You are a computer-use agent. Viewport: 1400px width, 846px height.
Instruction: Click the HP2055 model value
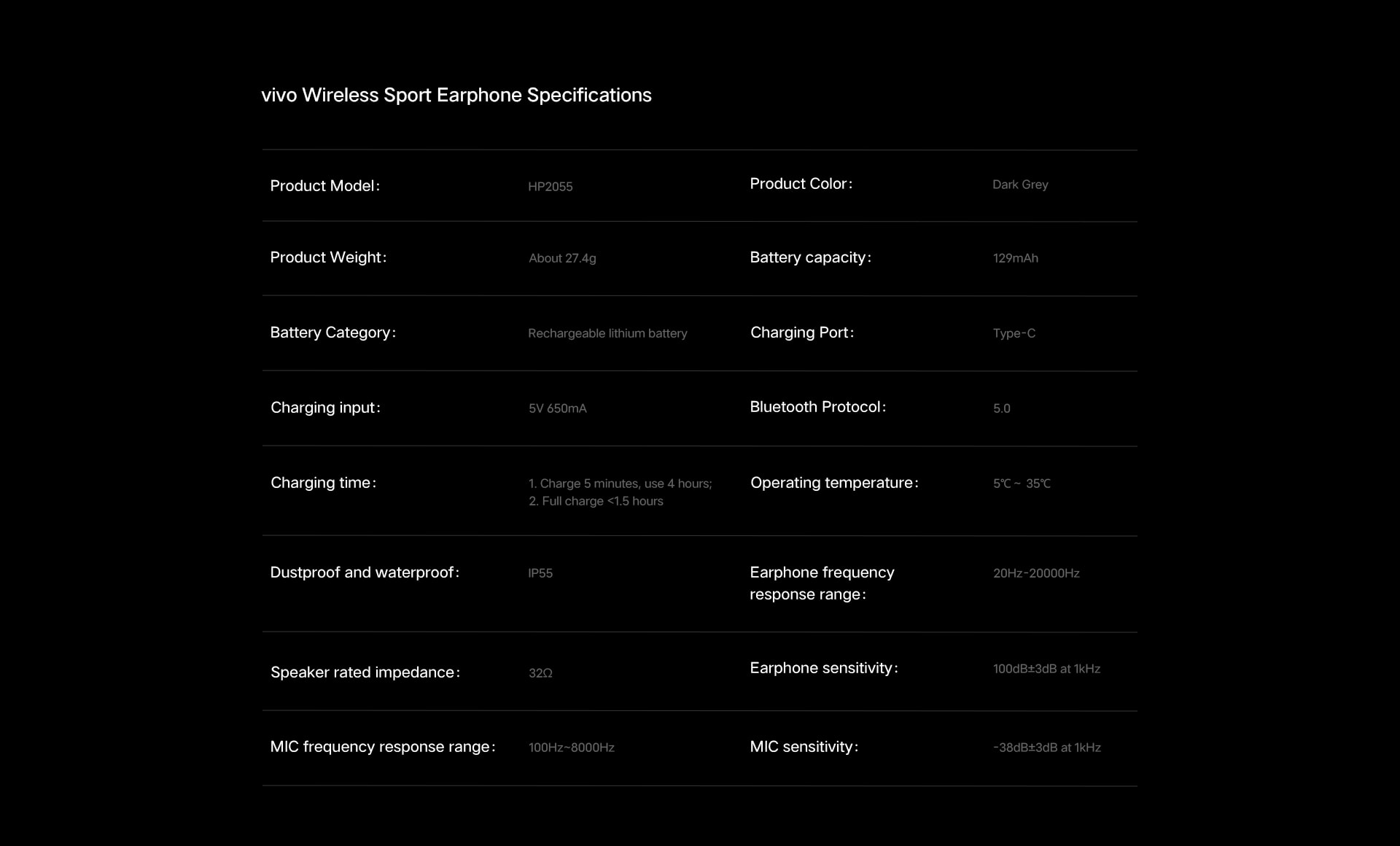pyautogui.click(x=551, y=187)
